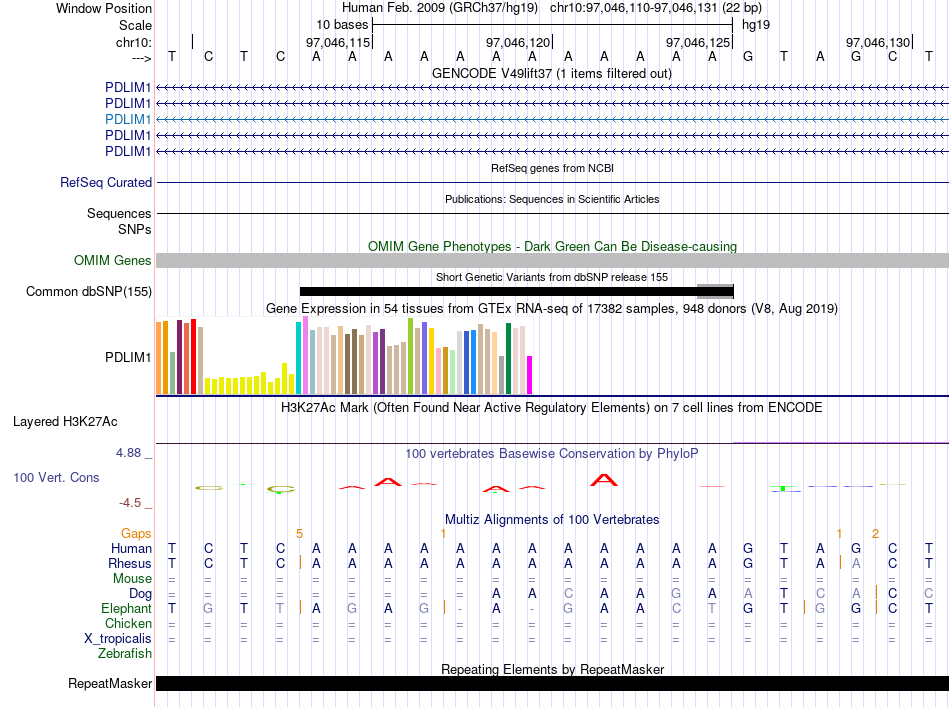Screen dimensions: 950x707
Task: Select the Elephant alignment row label
Action: [126, 608]
